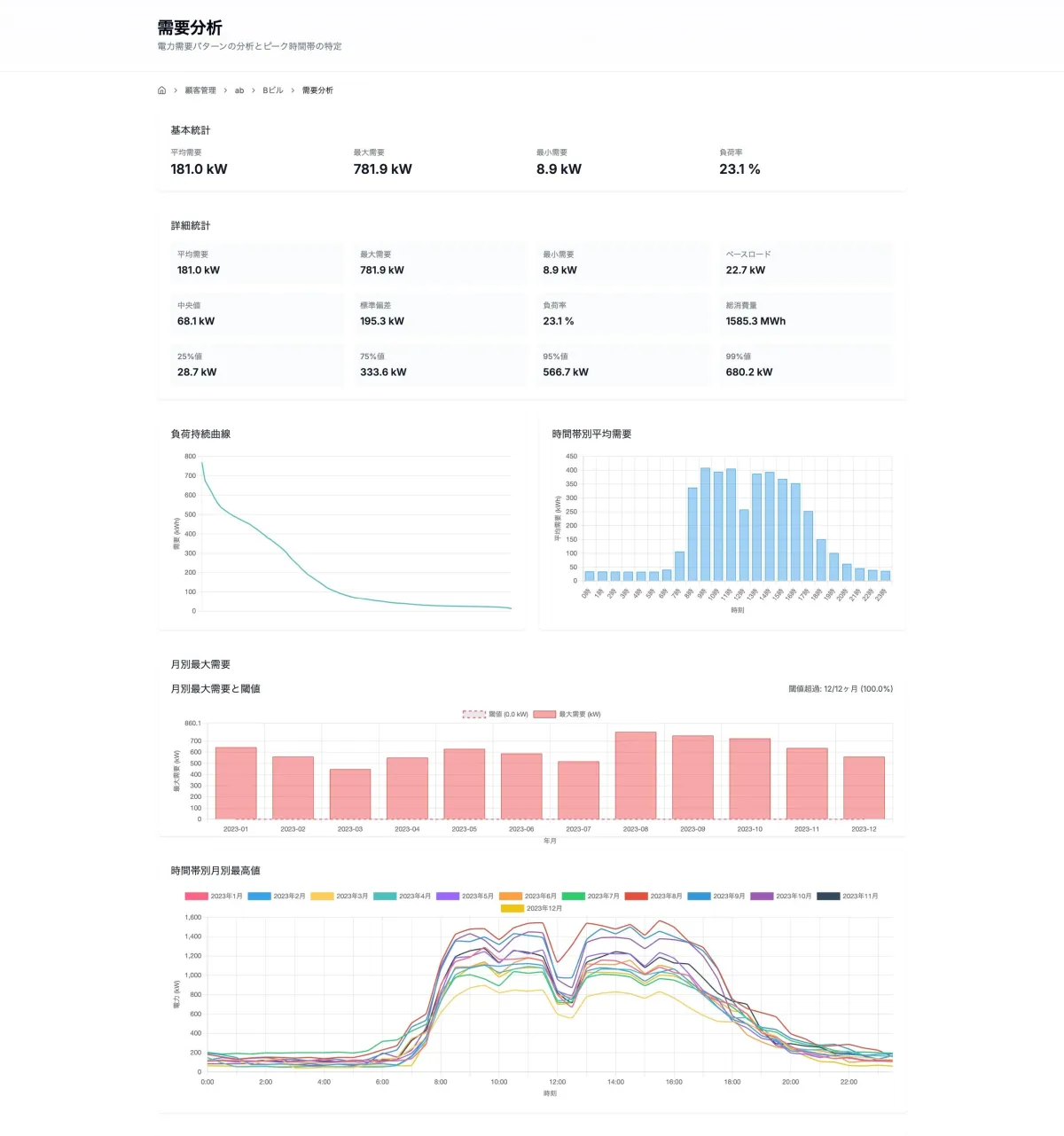Click the 総消費量 1585.3 MWh stat card
1064x1136 pixels.
coord(803,314)
